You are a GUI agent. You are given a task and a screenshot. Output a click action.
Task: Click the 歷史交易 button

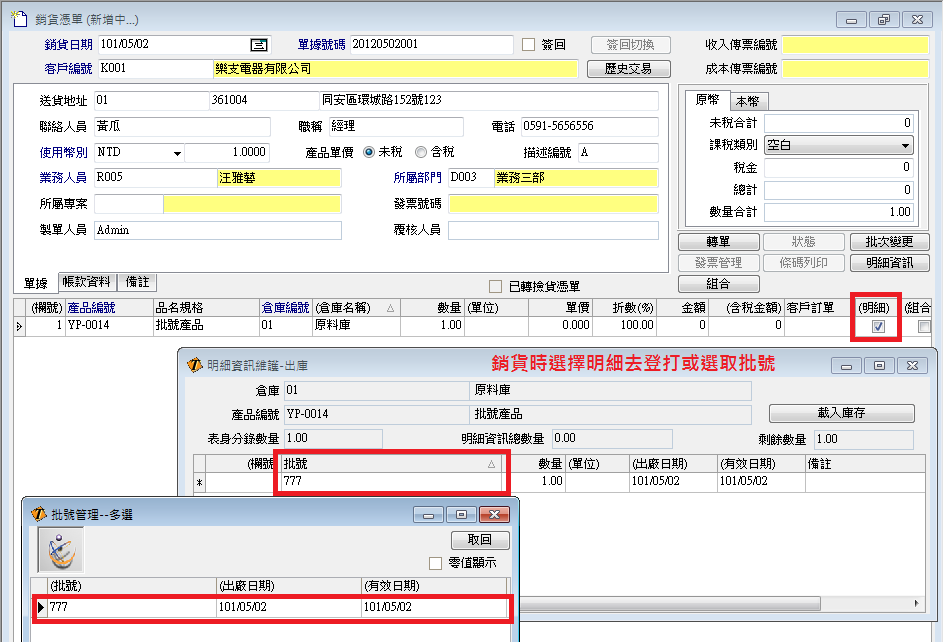click(627, 69)
